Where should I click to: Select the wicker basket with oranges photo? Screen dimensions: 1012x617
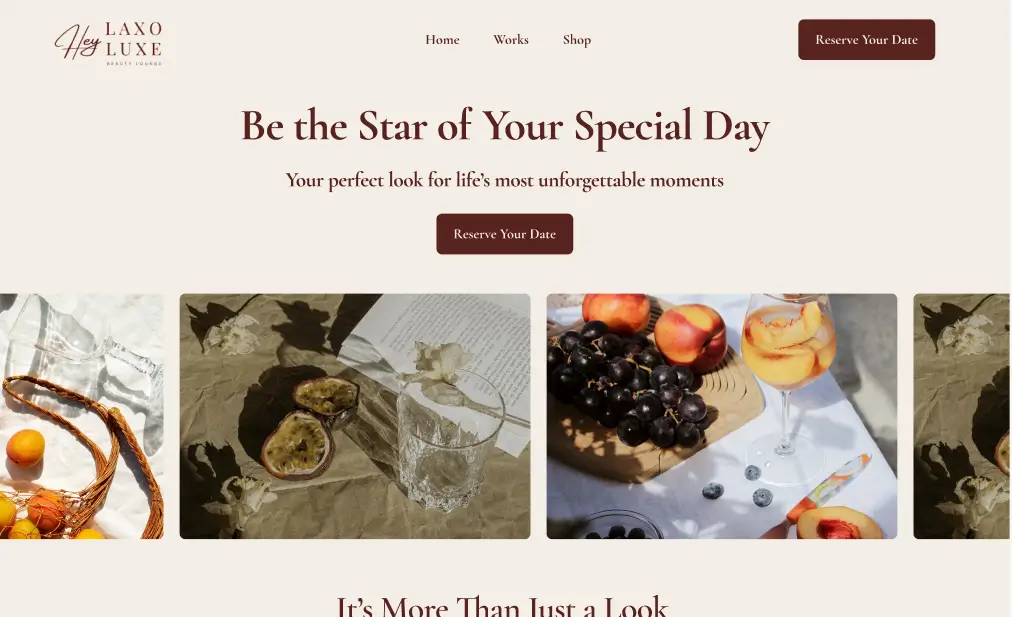81,416
